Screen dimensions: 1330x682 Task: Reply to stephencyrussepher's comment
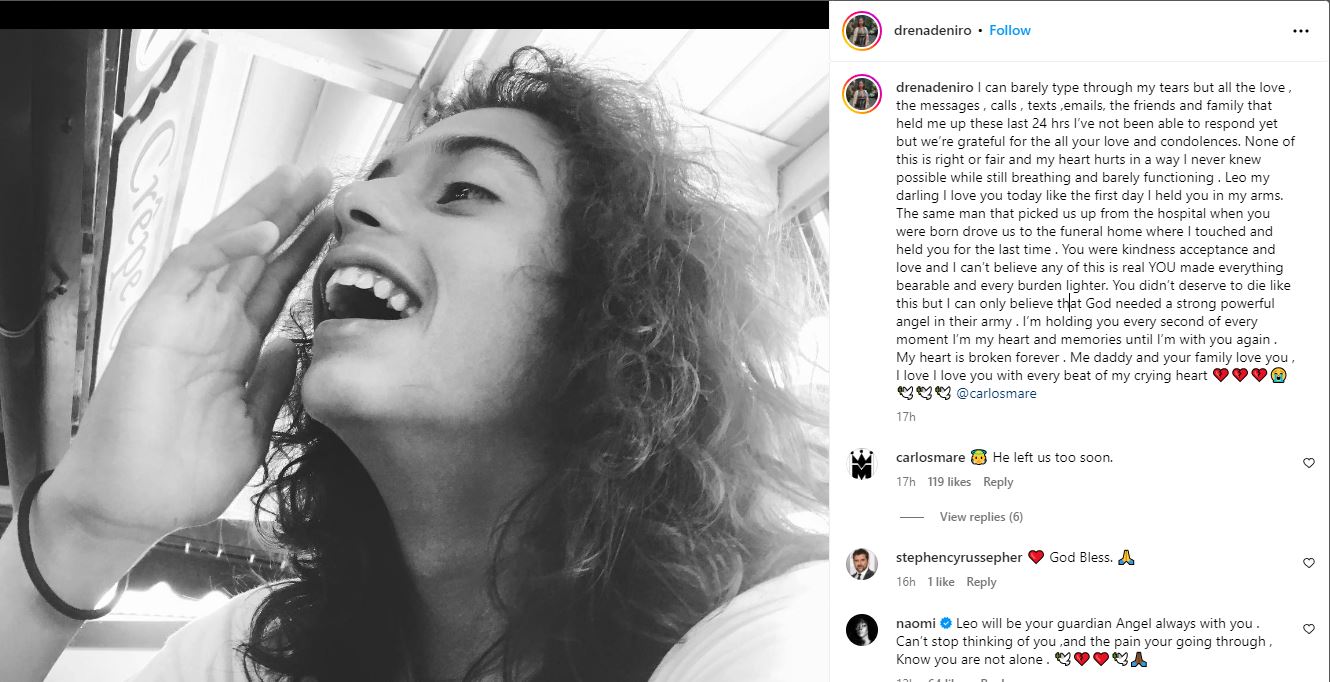[981, 582]
